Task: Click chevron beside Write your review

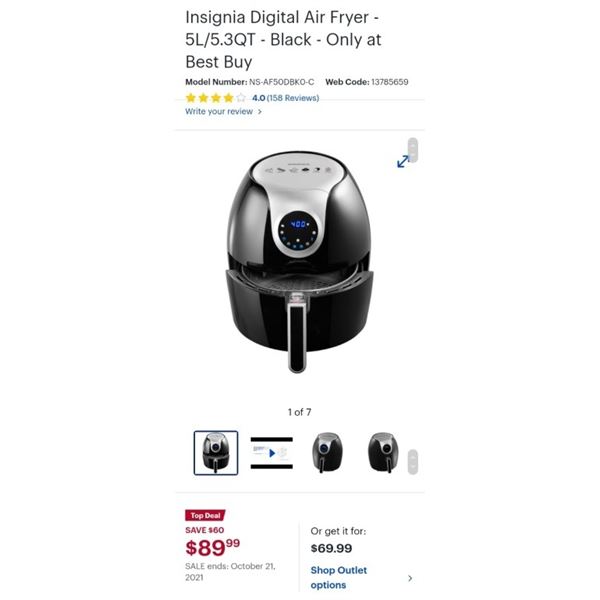Action: (260, 112)
